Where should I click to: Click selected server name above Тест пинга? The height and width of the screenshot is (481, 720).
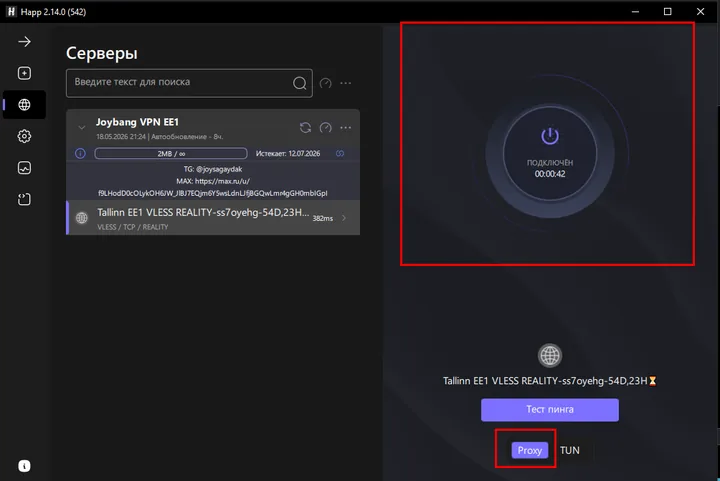545,381
